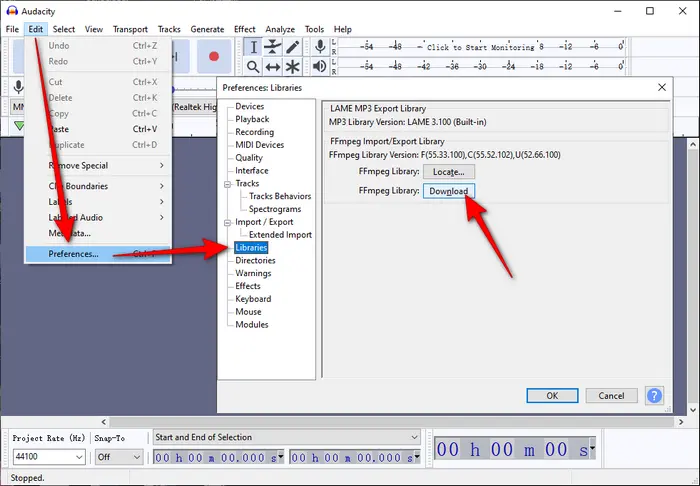Open the Generate menu
The width and height of the screenshot is (700, 486).
coord(207,29)
